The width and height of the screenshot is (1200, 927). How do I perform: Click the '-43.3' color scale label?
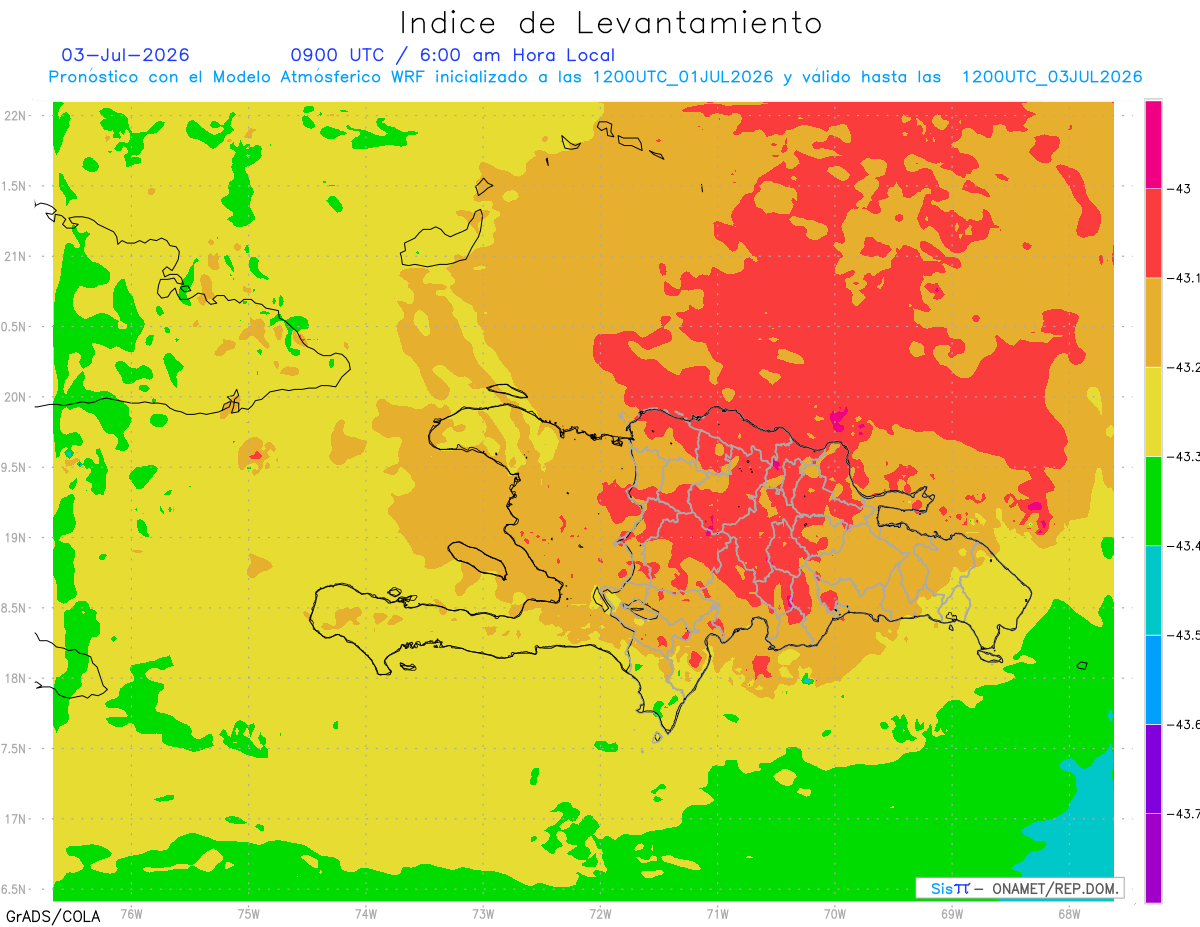pos(1184,456)
